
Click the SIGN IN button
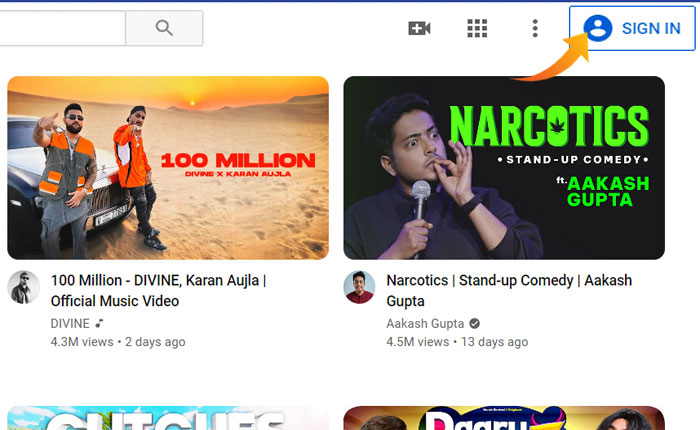coord(632,28)
